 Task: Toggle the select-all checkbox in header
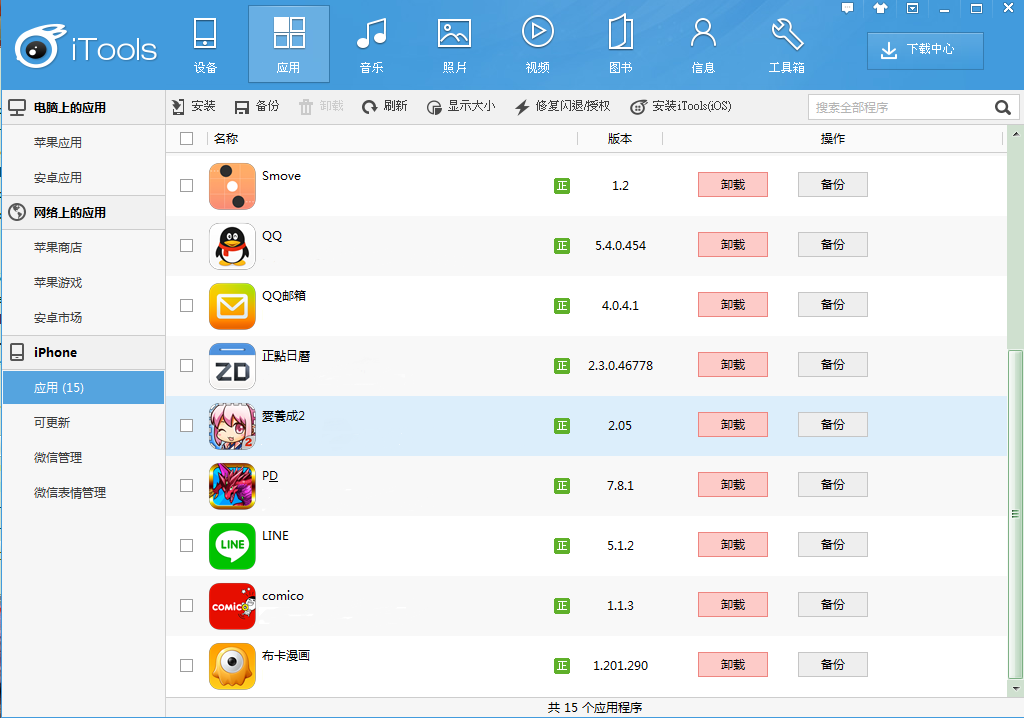[x=187, y=139]
